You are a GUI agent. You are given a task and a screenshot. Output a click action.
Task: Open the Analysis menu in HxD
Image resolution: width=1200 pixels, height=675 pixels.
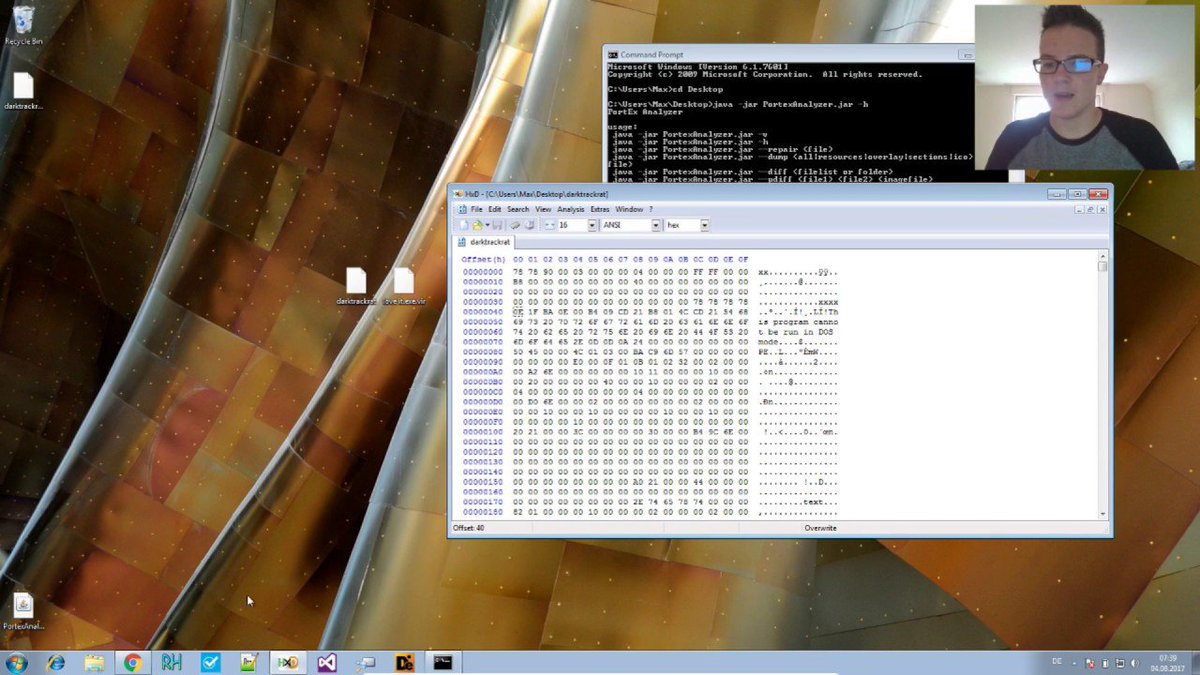(571, 209)
